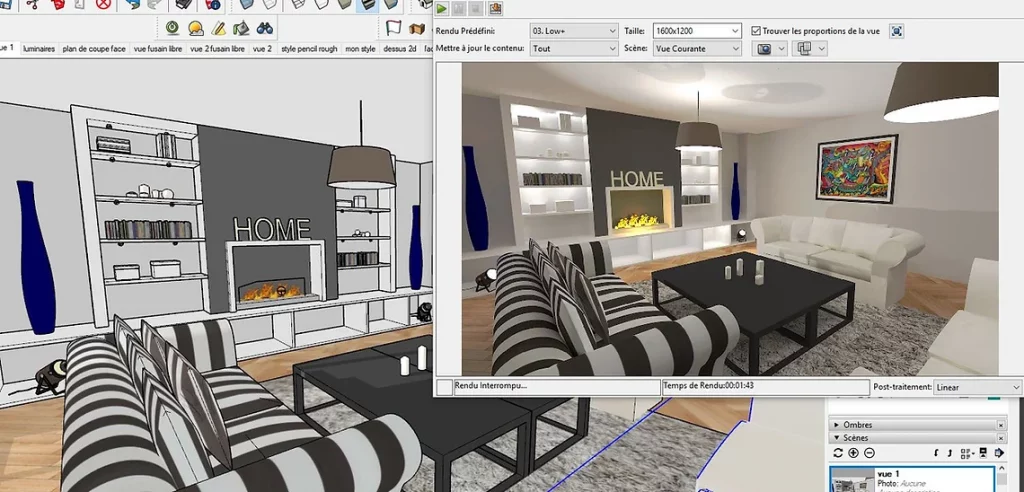Click the save rendered image icon

[495, 8]
